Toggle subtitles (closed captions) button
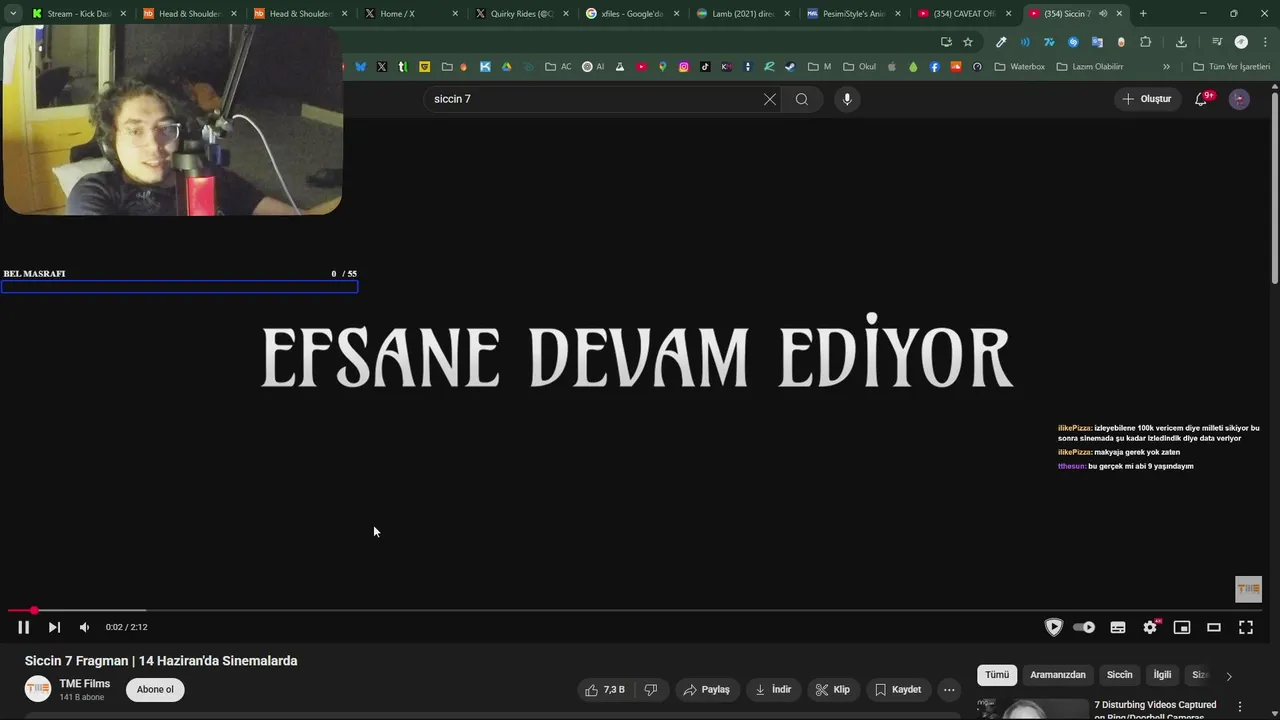 pos(1118,627)
